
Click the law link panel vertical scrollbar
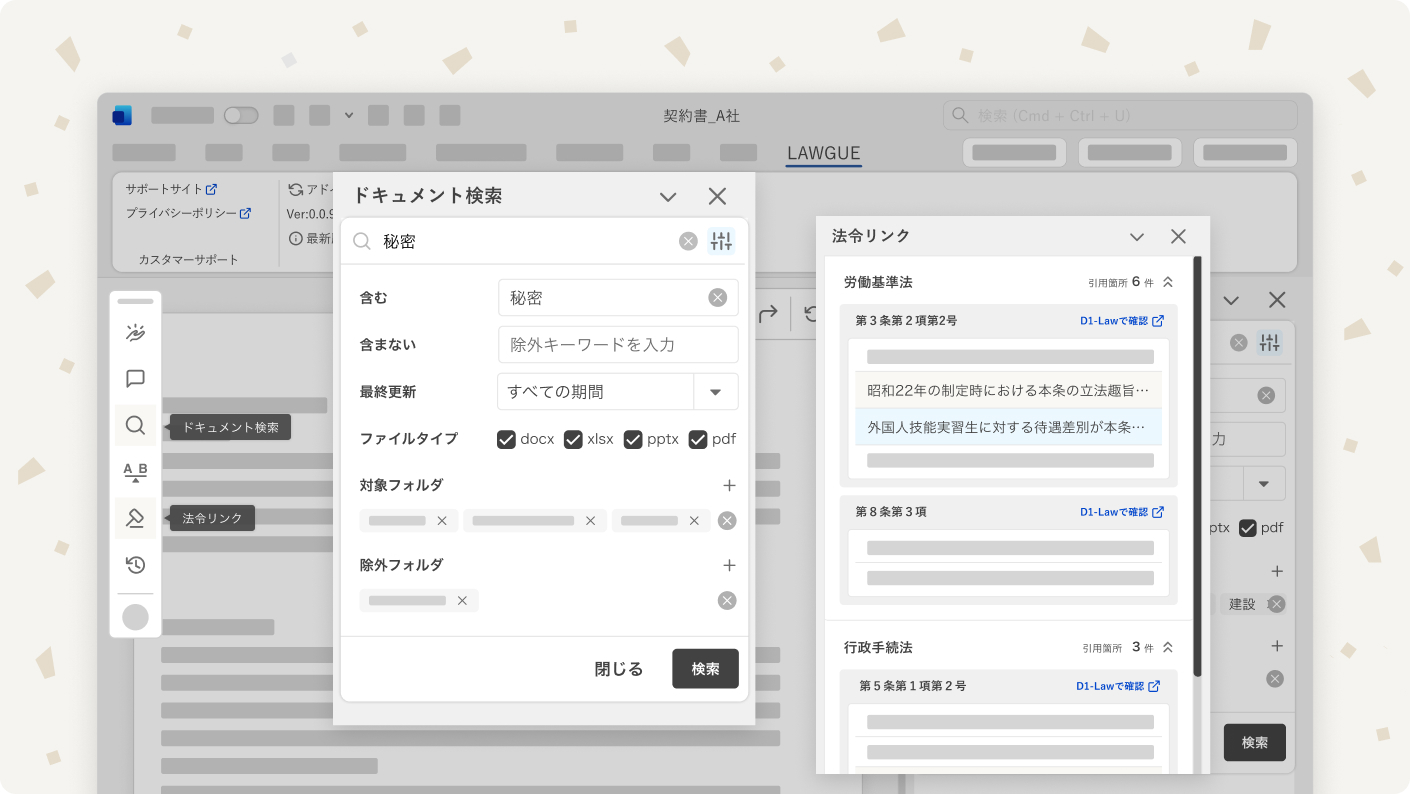click(1197, 470)
